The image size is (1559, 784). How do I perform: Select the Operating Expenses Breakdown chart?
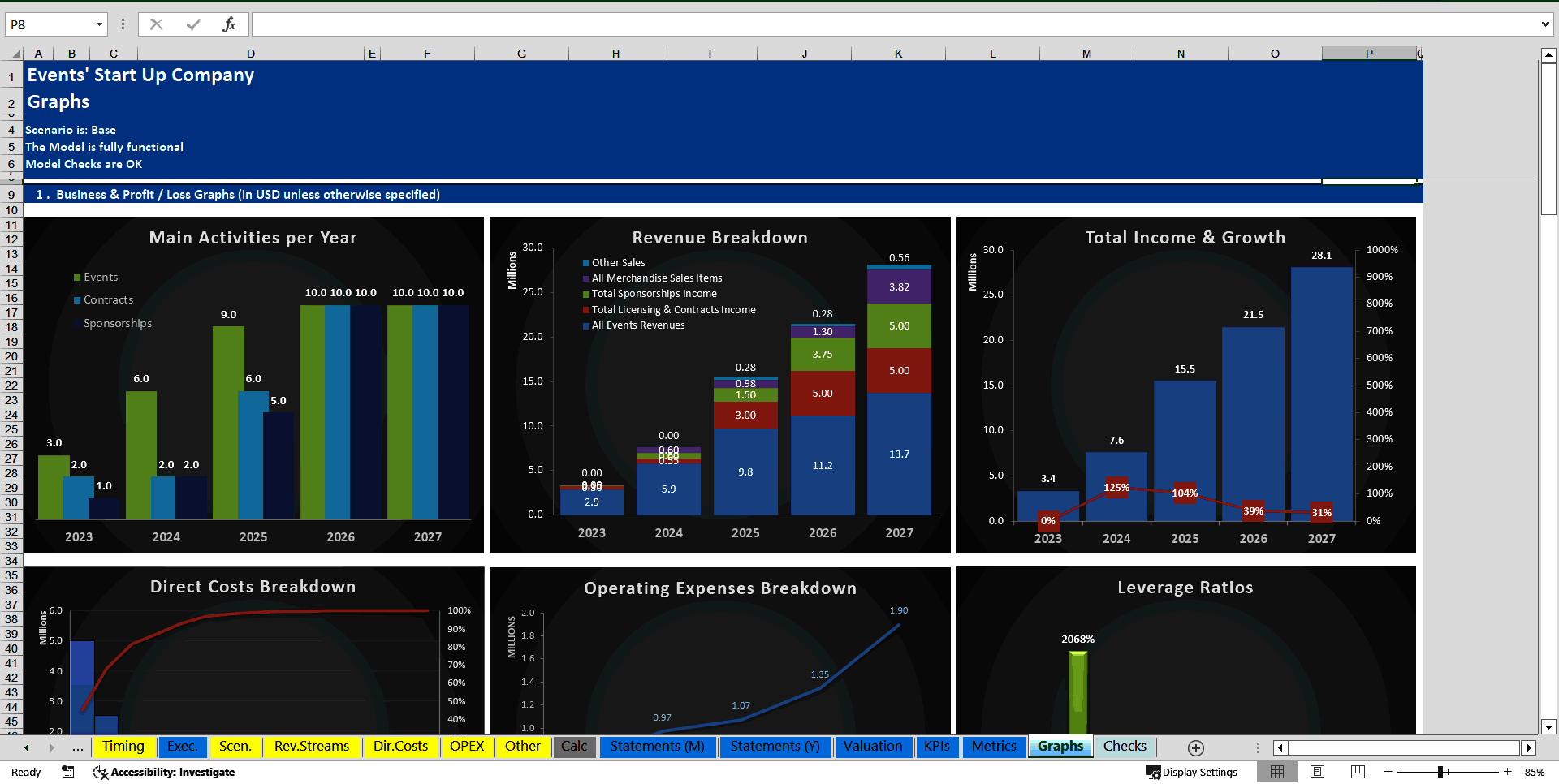click(x=720, y=651)
